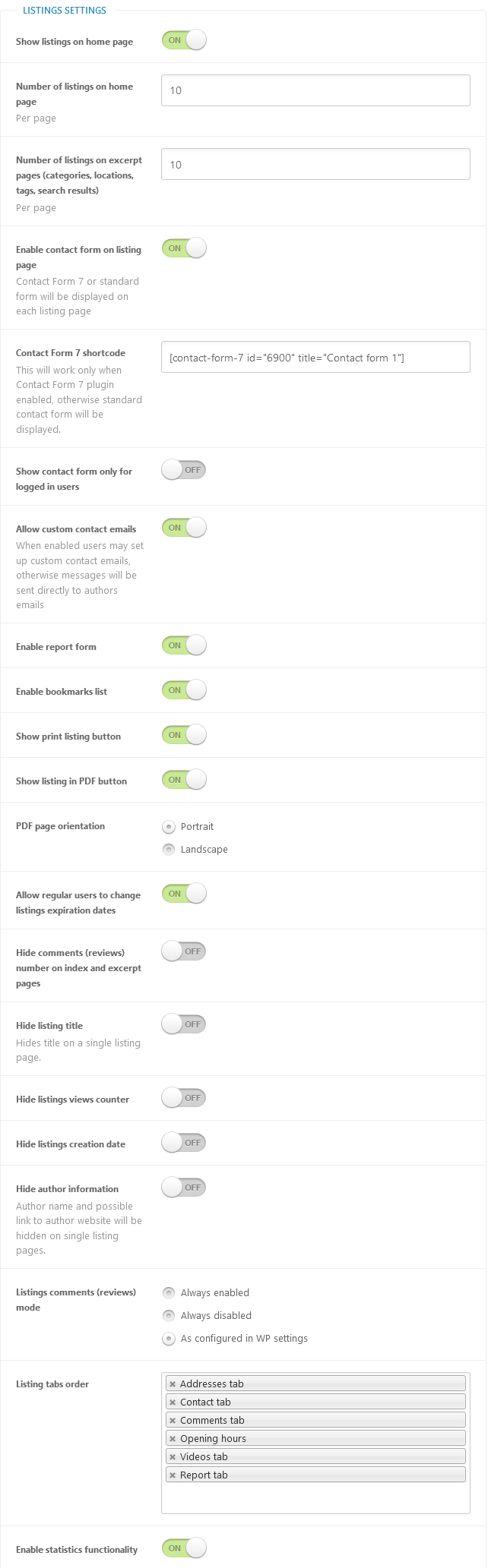The image size is (491, 1568).
Task: Select Portrait PDF page orientation
Action: [x=169, y=827]
